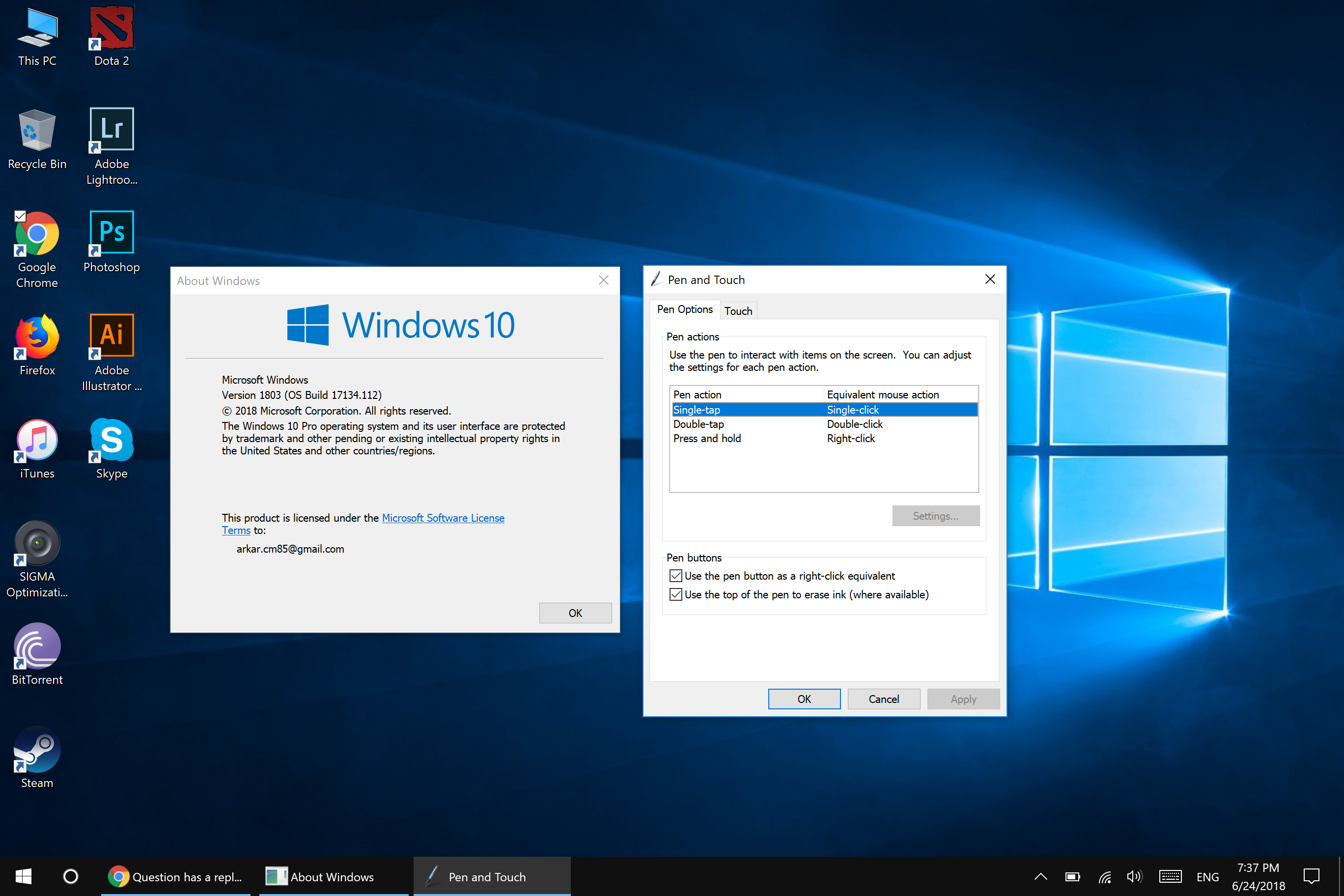The width and height of the screenshot is (1344, 896).
Task: Click the Cortana circle in the taskbar
Action: tap(71, 876)
